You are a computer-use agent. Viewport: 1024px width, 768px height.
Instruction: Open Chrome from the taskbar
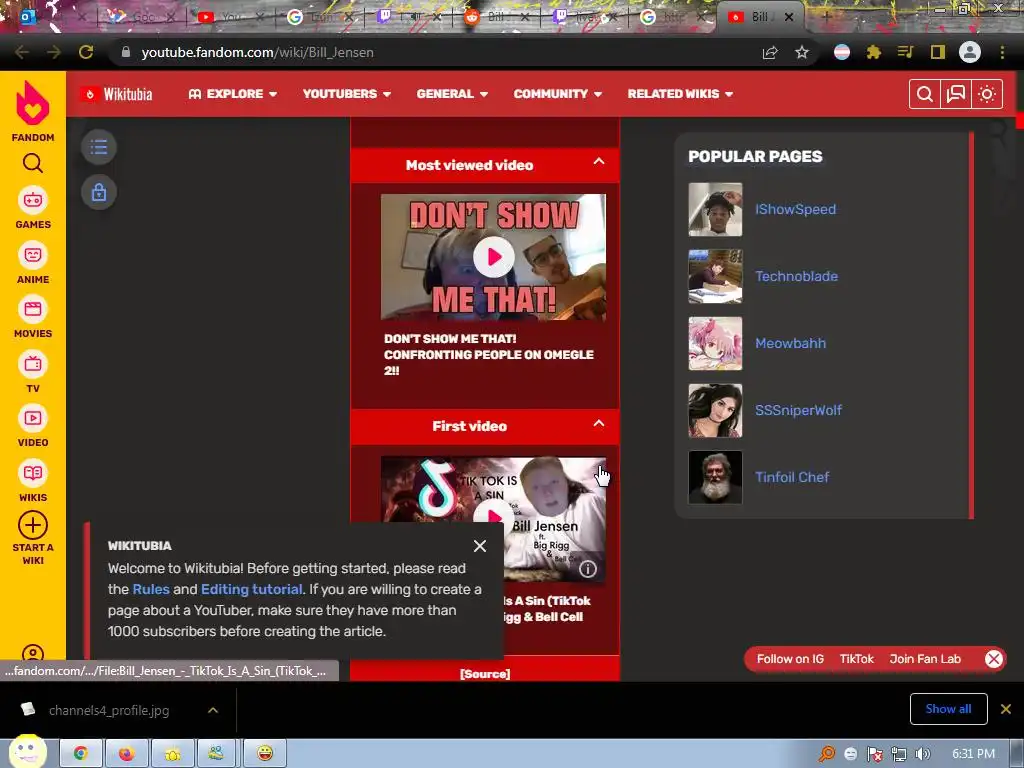pyautogui.click(x=81, y=753)
